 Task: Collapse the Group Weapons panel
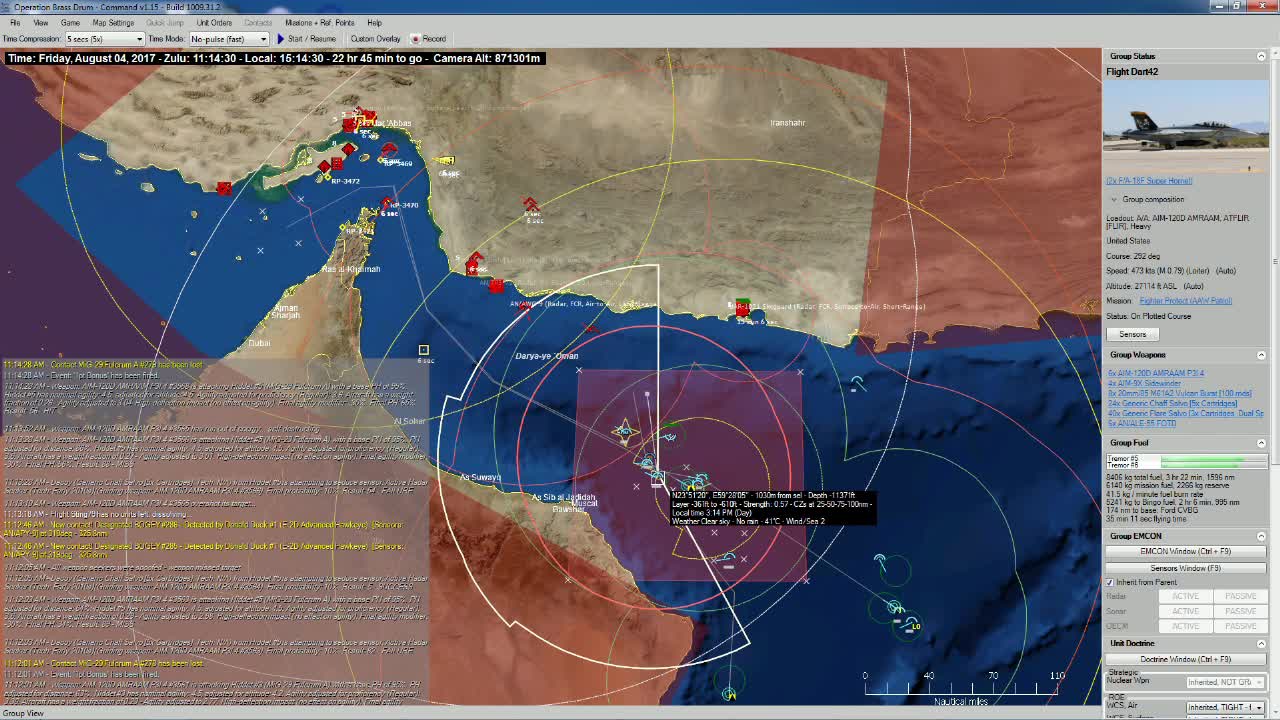[1261, 355]
